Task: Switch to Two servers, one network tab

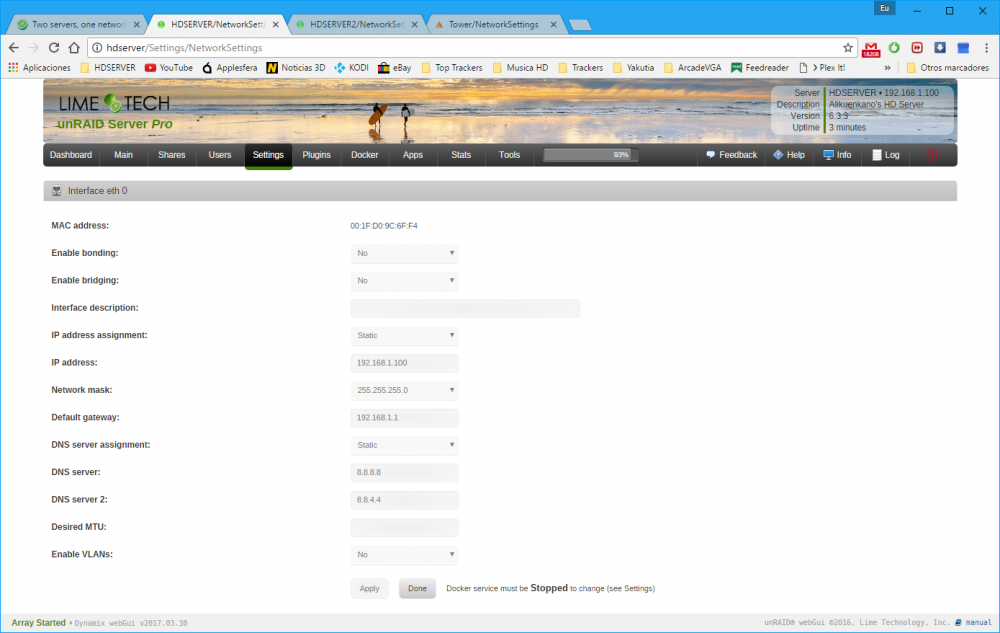Action: 78,24
